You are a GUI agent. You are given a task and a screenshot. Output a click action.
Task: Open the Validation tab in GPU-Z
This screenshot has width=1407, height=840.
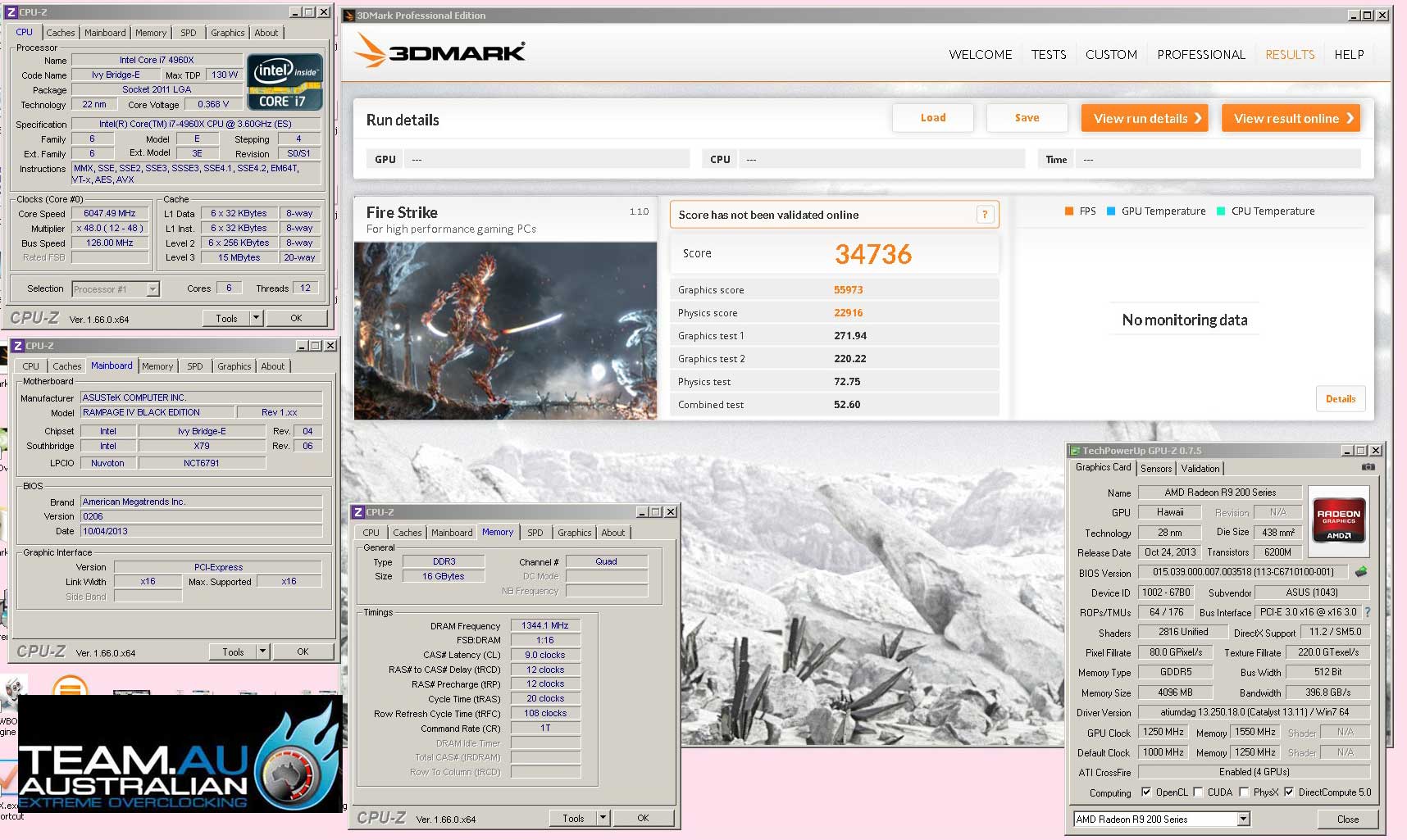(1200, 469)
